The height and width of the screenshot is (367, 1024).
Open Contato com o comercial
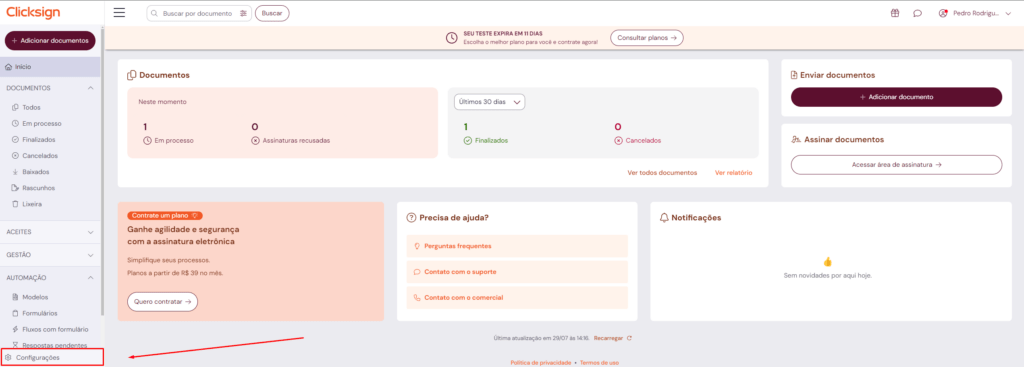click(x=517, y=297)
